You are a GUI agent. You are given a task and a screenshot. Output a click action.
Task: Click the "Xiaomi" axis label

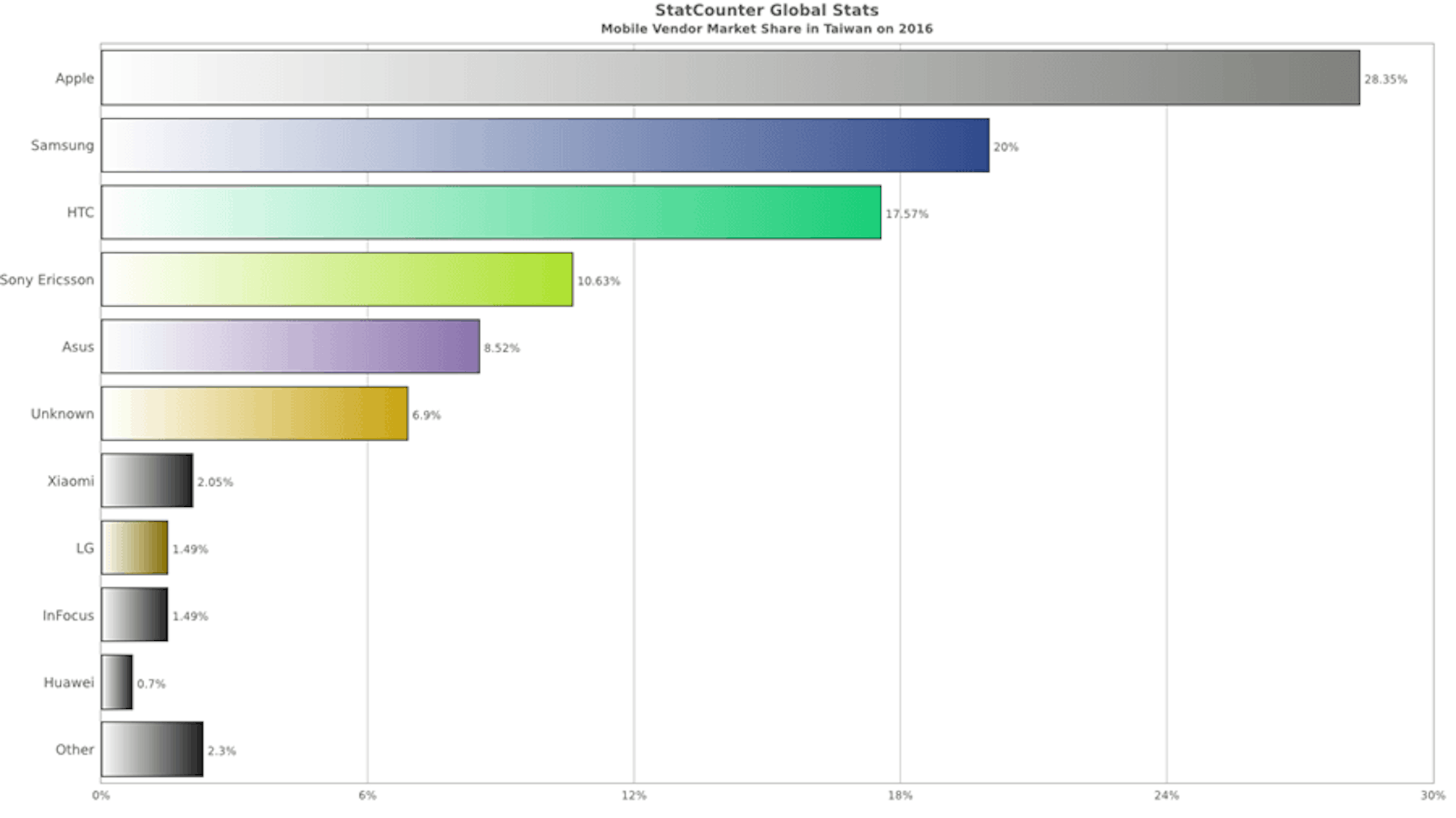(x=71, y=481)
